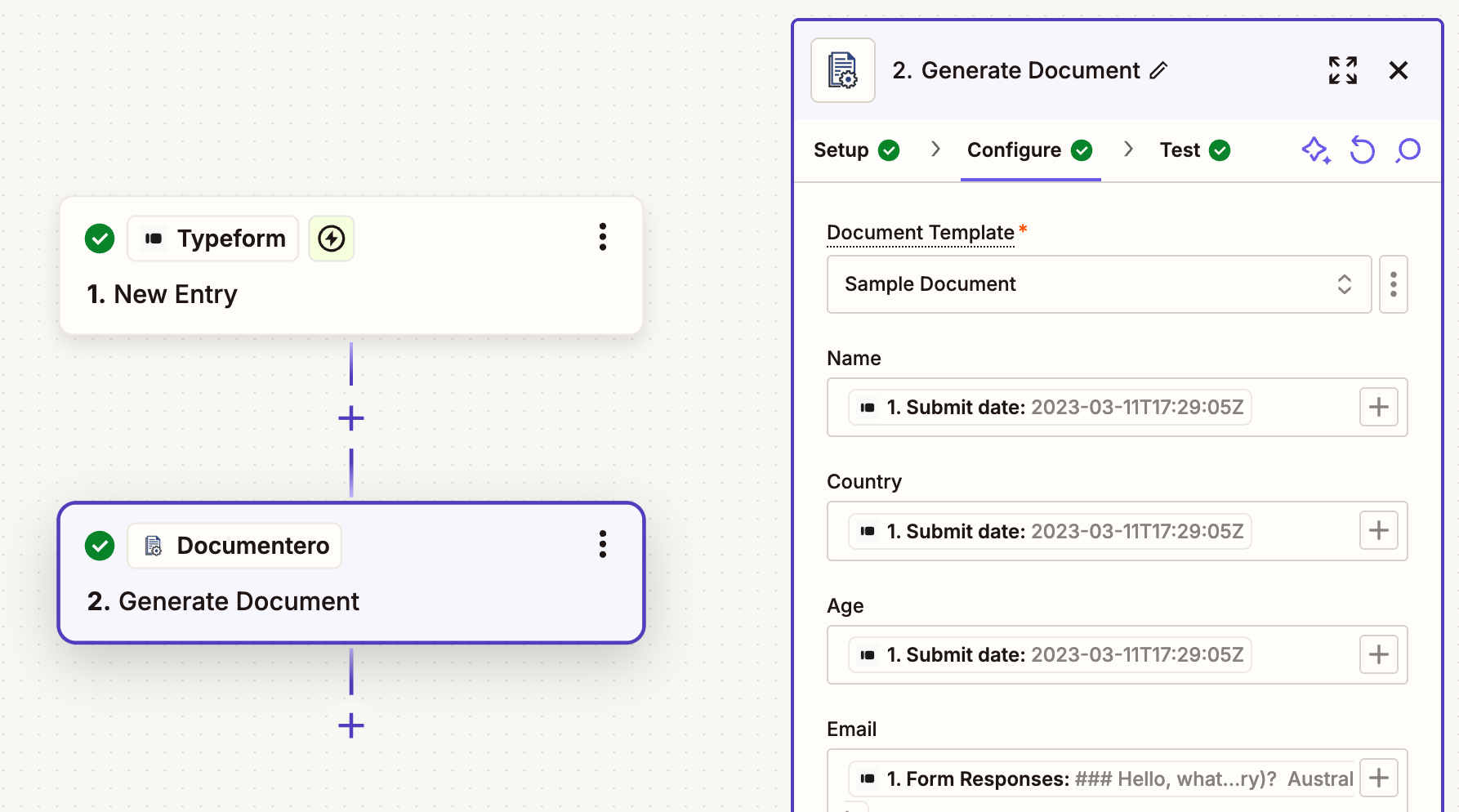Click the Typeform app badge
The image size is (1459, 812).
coord(213,239)
